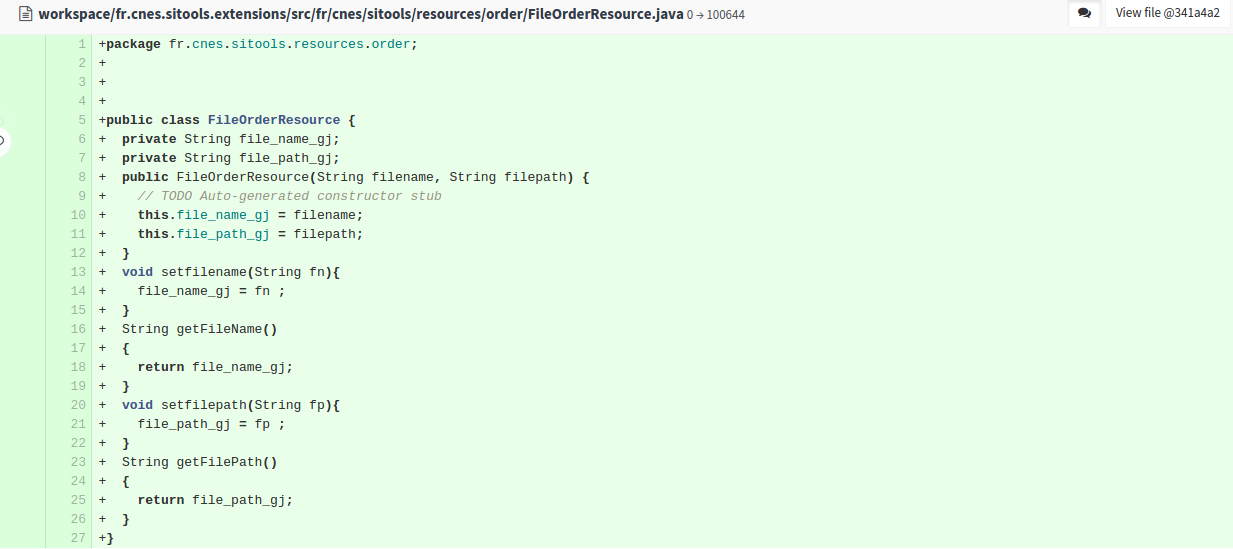Screen dimensions: 1233x549
Task: Click the file mode text 0 → 100644
Action: pos(716,16)
